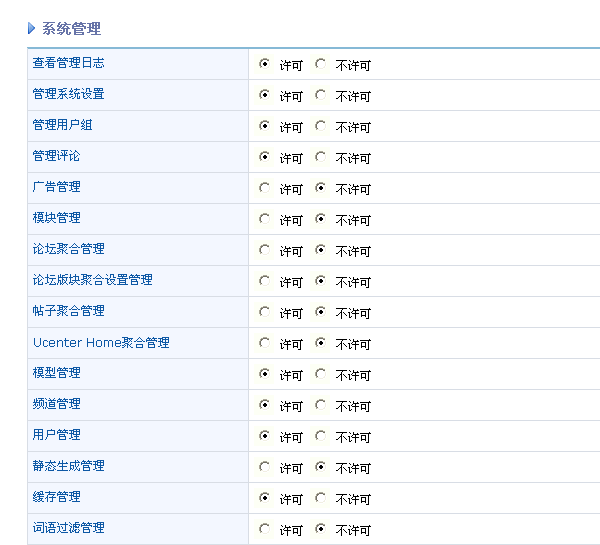The width and height of the screenshot is (600, 545).
Task: Choose 不许可 for 管理用户组
Action: tap(320, 126)
